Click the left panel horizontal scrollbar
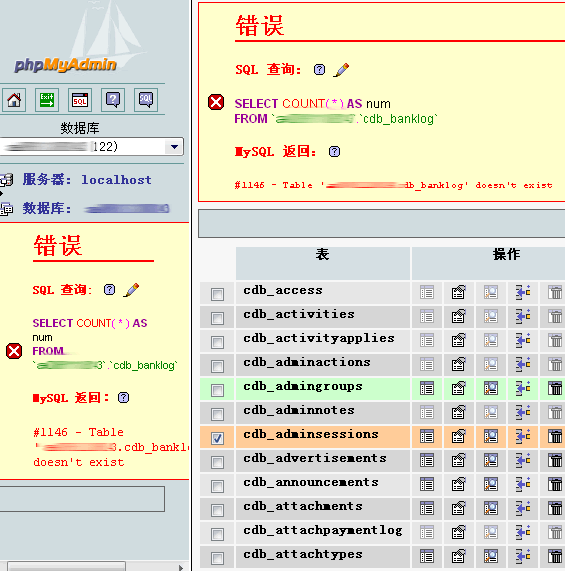This screenshot has height=571, width=565. (67, 566)
